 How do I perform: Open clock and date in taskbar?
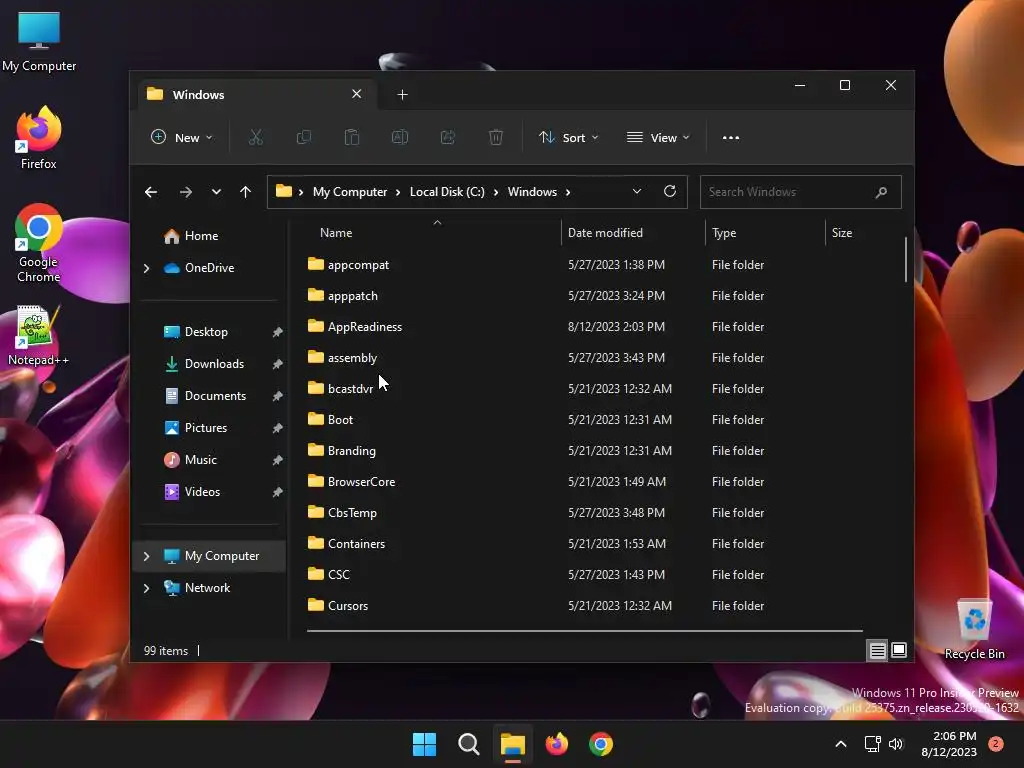949,744
